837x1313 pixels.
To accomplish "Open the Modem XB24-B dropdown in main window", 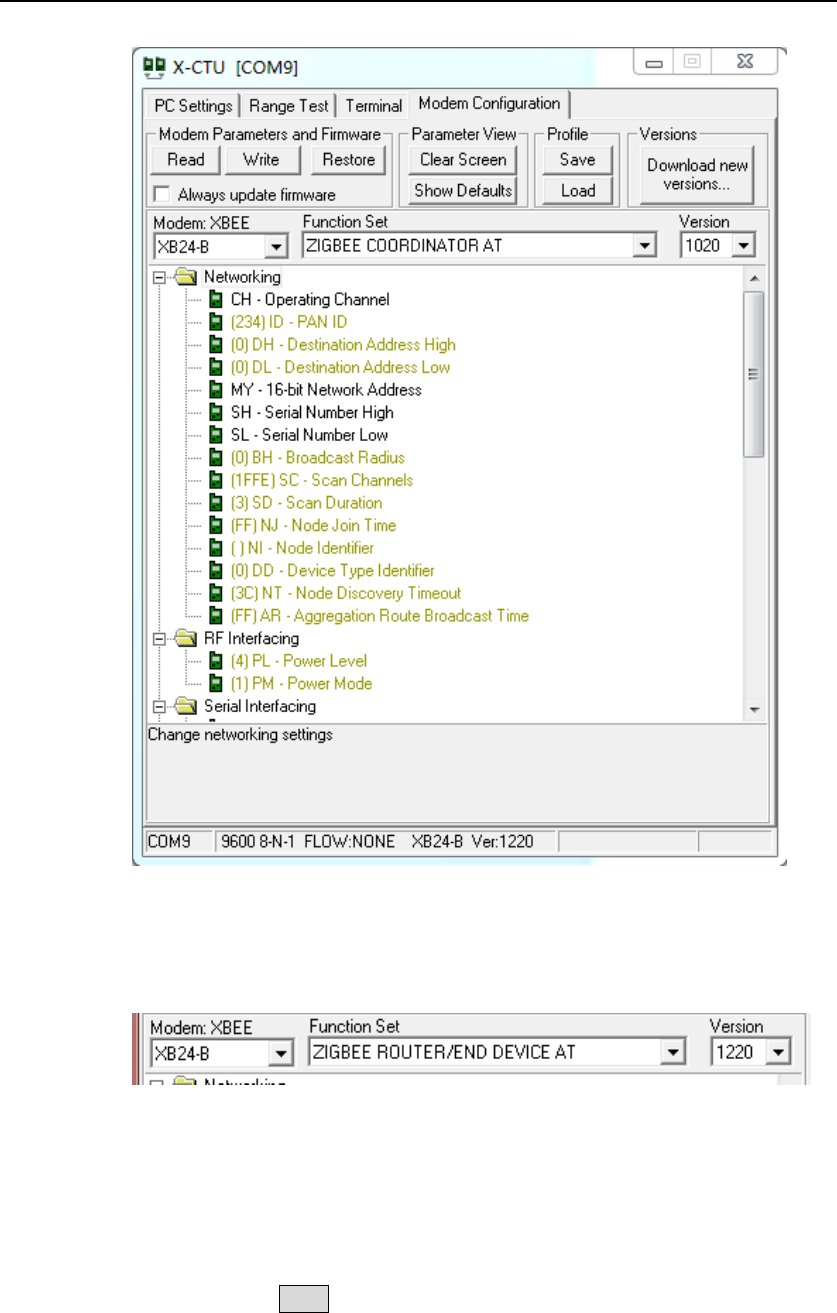I will [x=277, y=245].
